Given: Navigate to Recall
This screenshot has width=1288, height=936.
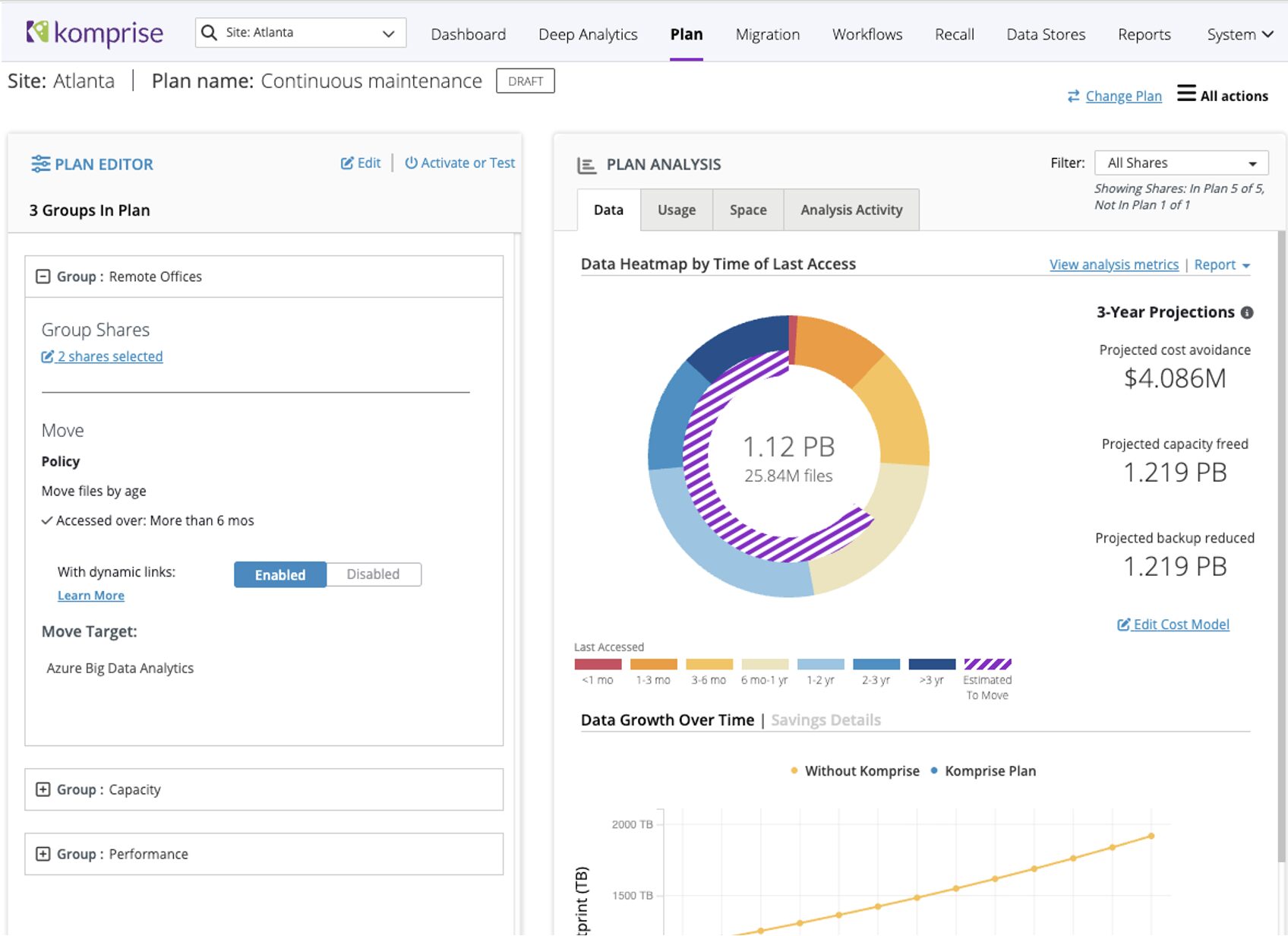Looking at the screenshot, I should pyautogui.click(x=955, y=34).
